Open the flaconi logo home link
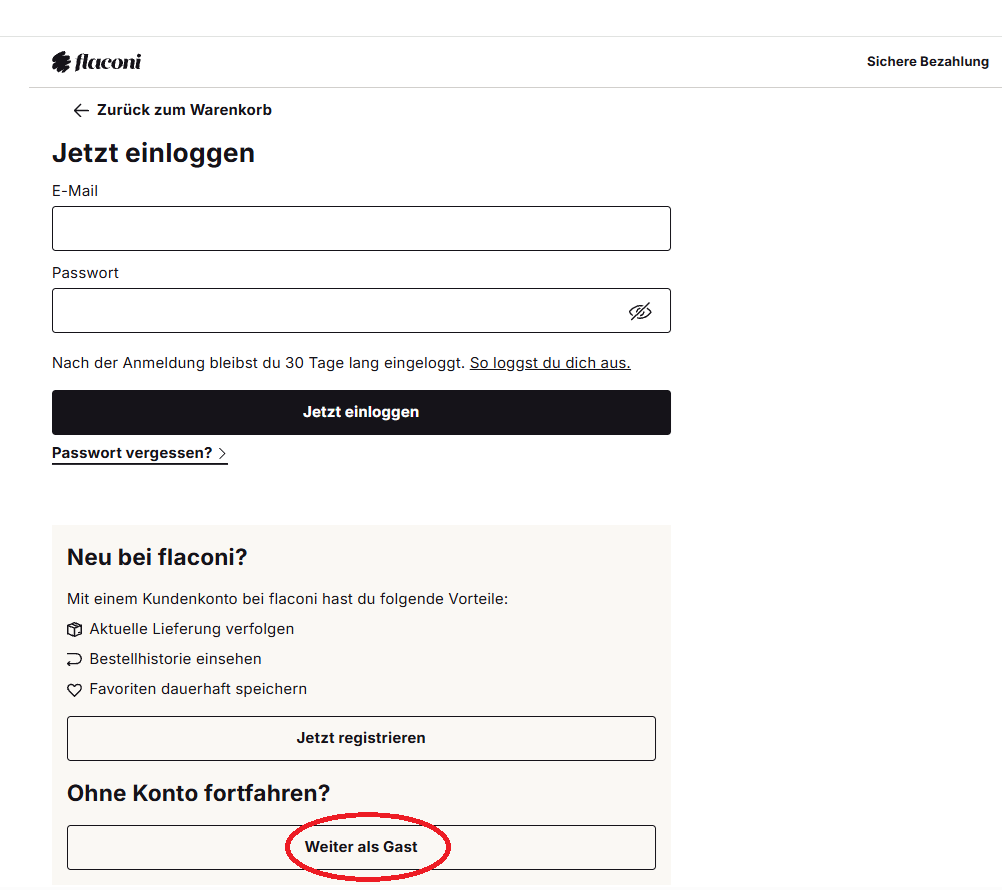1002x890 pixels. coord(96,62)
